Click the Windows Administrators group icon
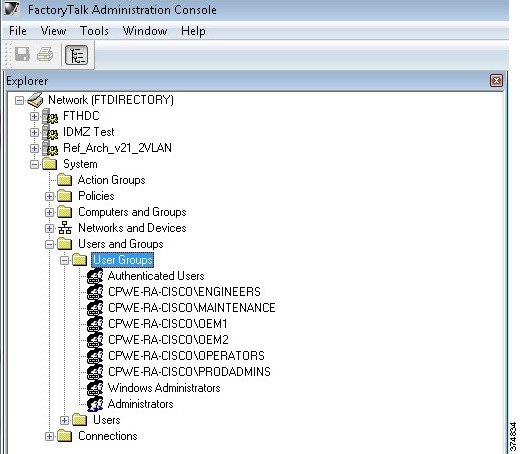The height and width of the screenshot is (454, 530). [x=95, y=388]
